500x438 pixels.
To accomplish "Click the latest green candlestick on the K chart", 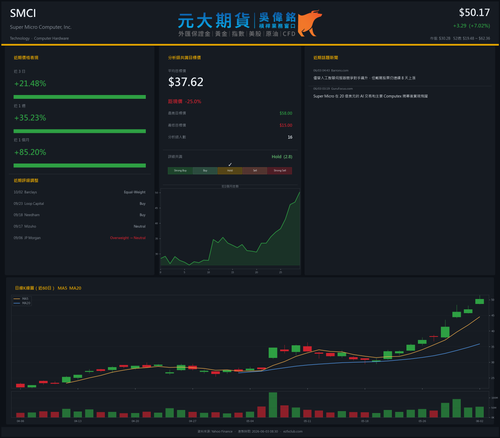I will click(x=479, y=301).
